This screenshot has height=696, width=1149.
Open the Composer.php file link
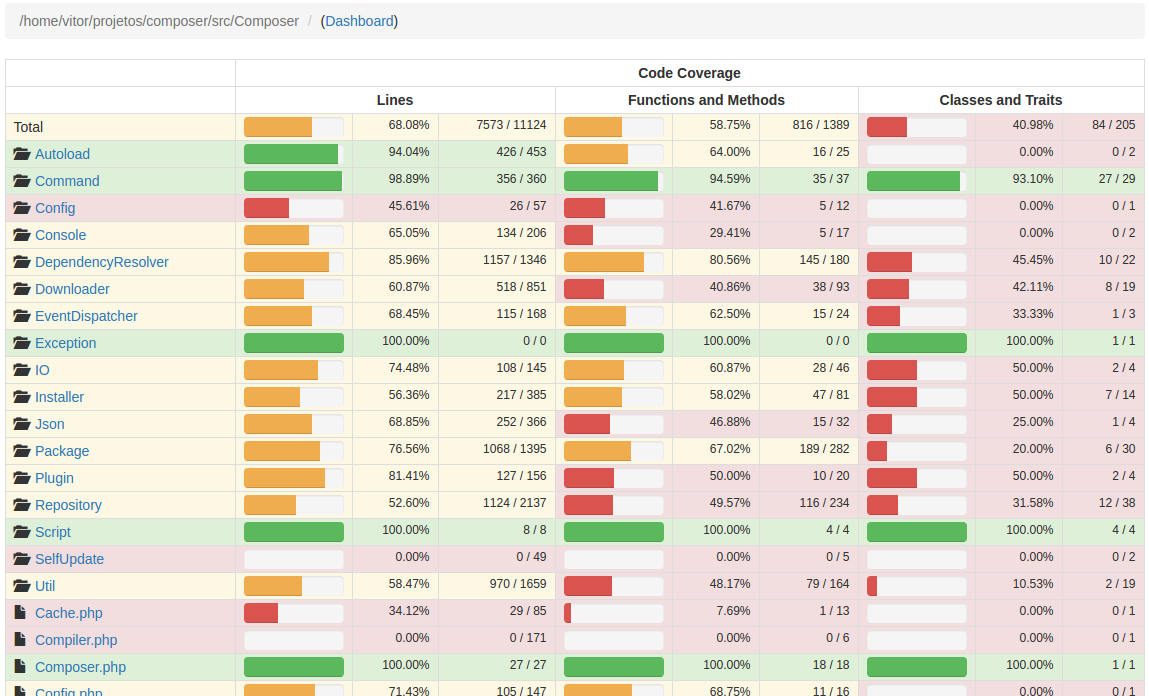[81, 667]
